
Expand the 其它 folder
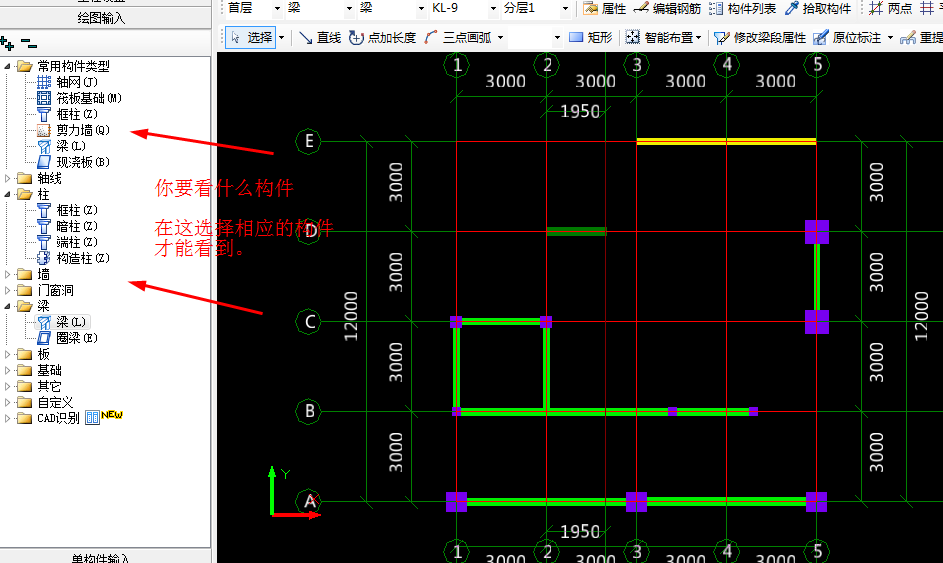tap(7, 386)
